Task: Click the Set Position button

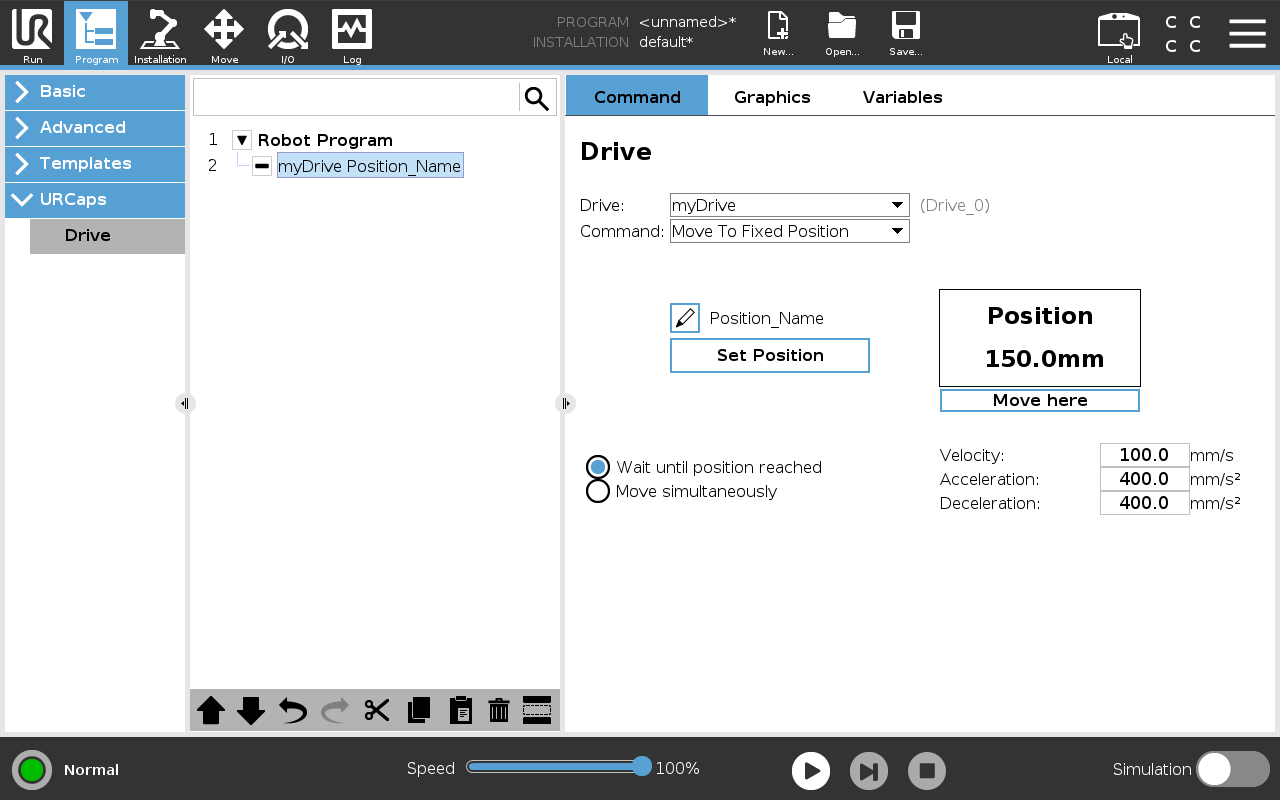Action: [770, 355]
